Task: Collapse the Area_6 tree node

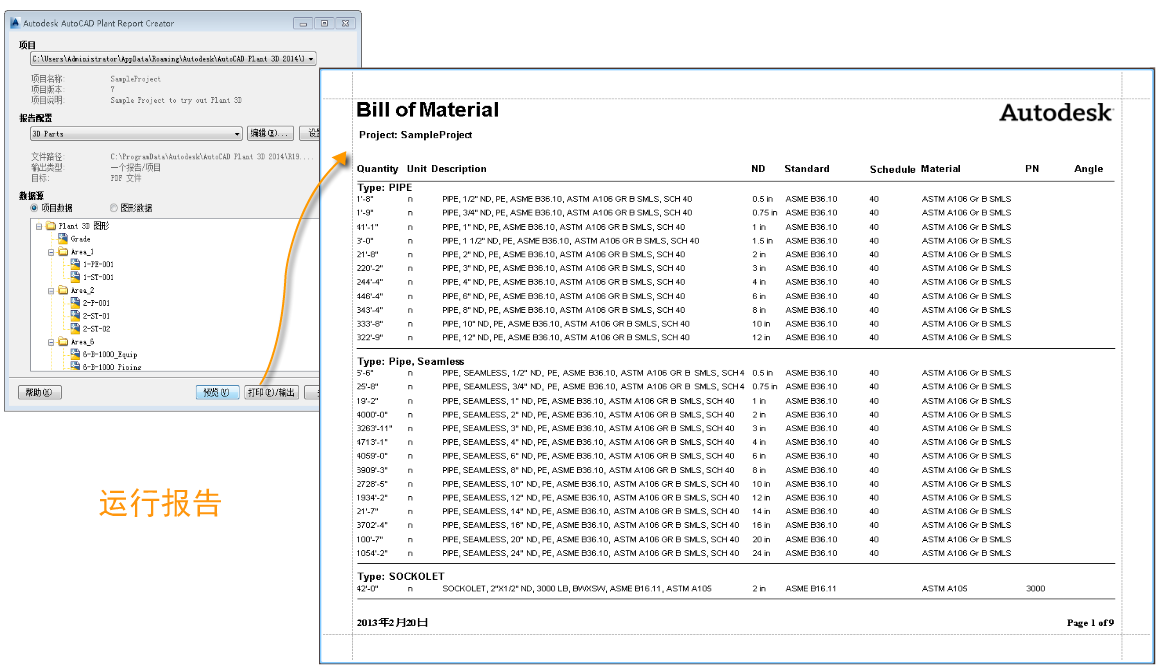Action: (x=51, y=342)
